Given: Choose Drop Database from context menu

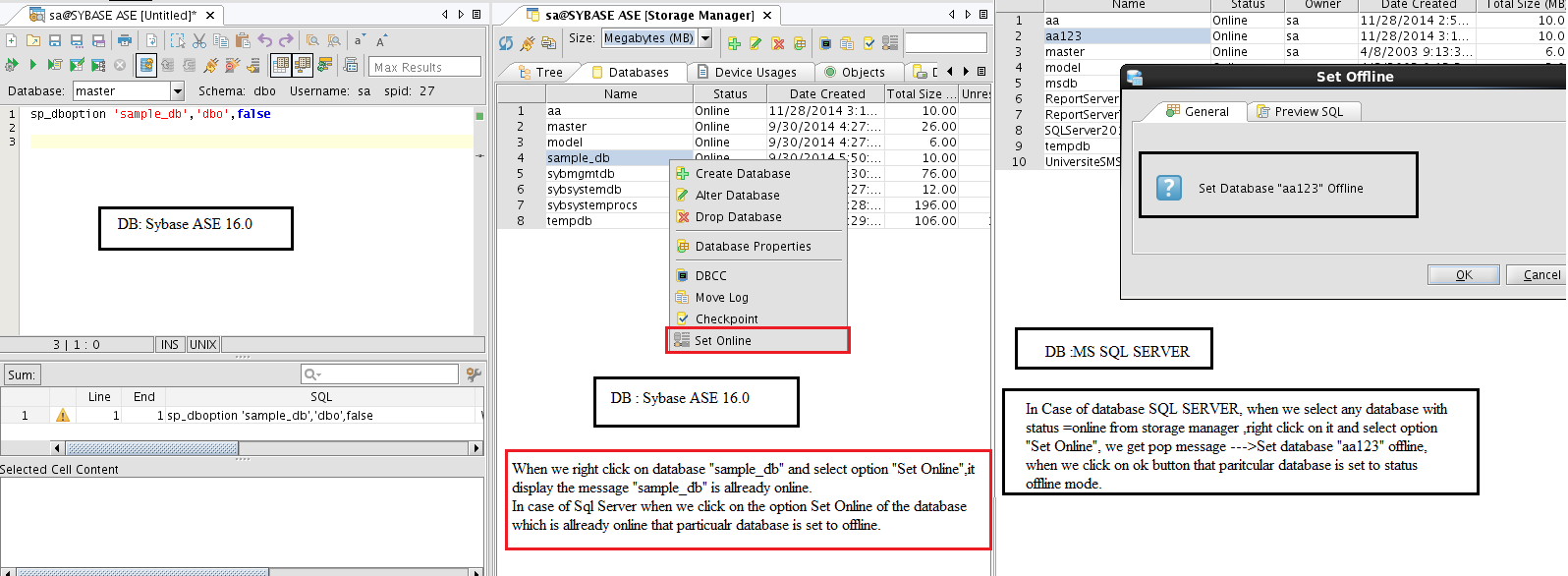Looking at the screenshot, I should (x=757, y=217).
